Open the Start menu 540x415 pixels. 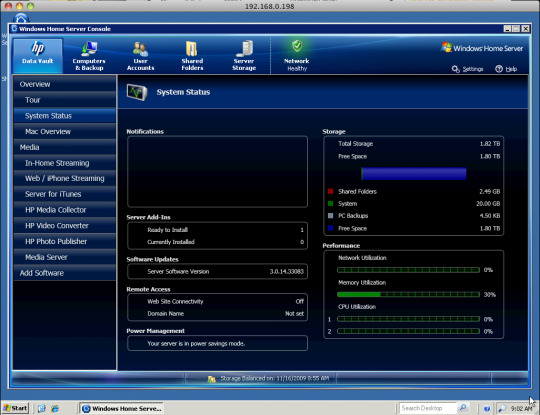(x=15, y=408)
